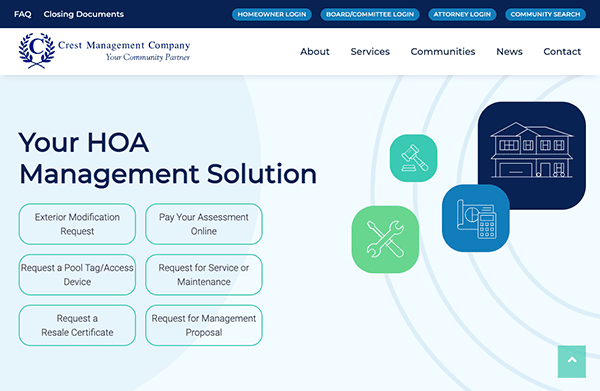Open the Closing Documents link
The width and height of the screenshot is (600, 391).
tap(83, 14)
